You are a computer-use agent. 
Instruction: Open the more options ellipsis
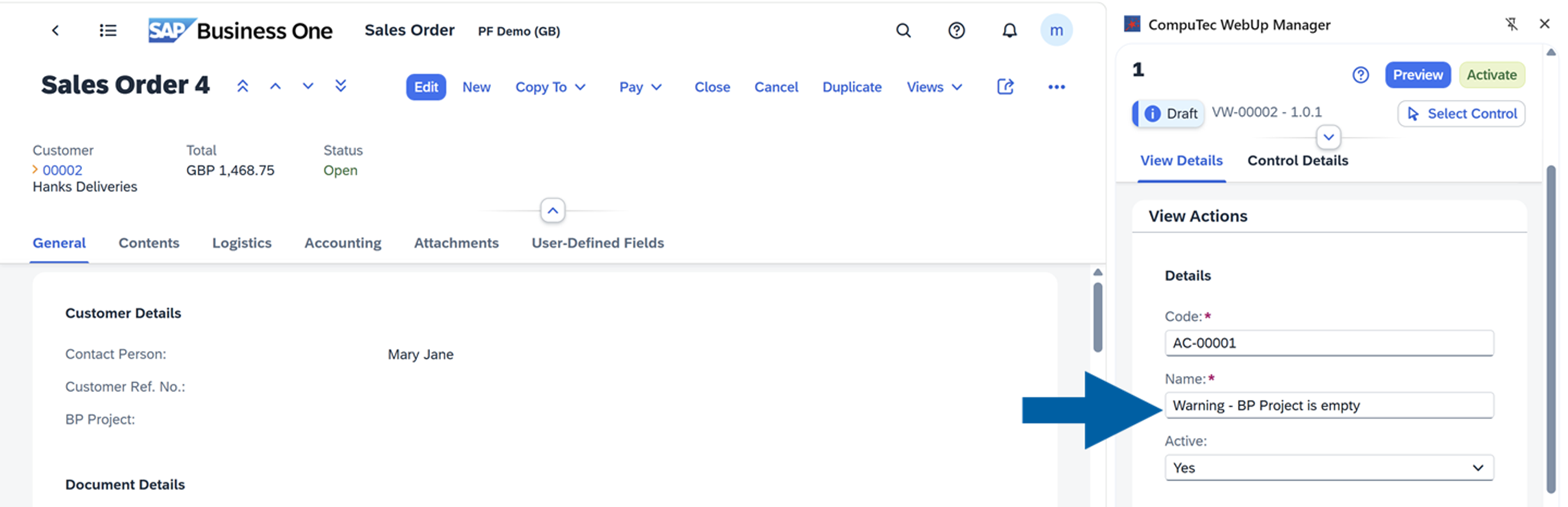tap(1056, 87)
